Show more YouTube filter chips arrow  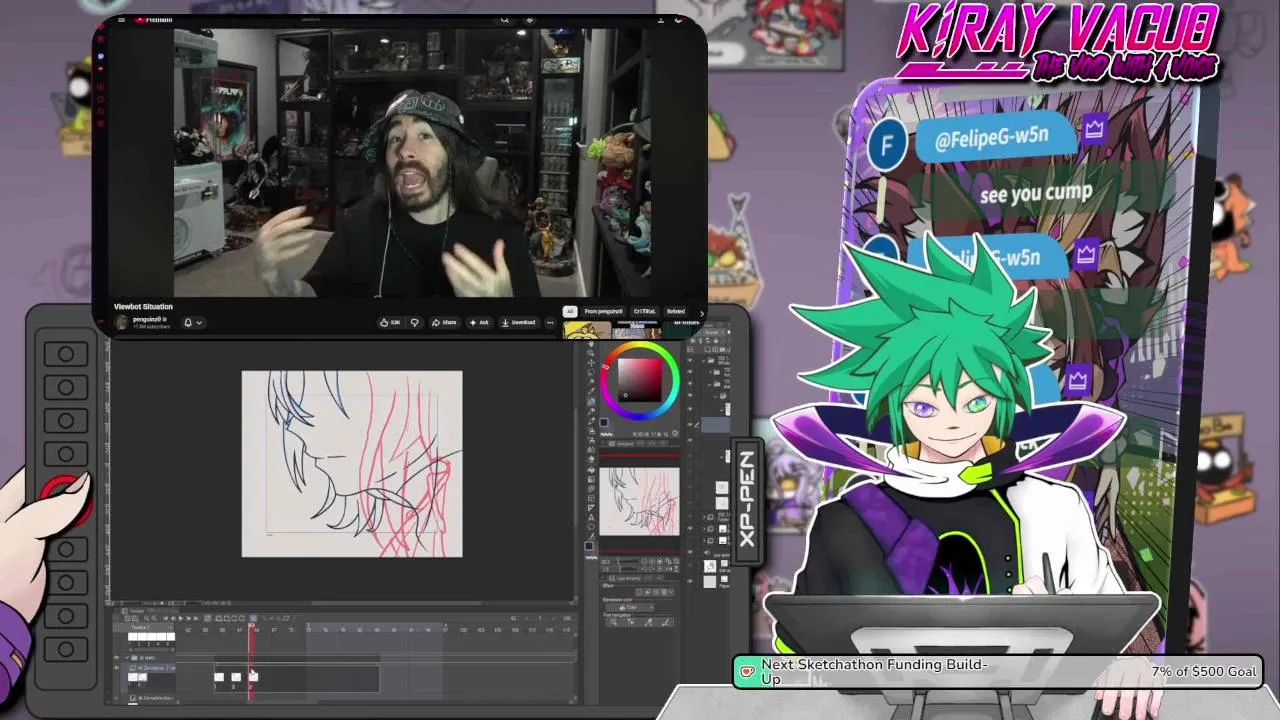(702, 313)
